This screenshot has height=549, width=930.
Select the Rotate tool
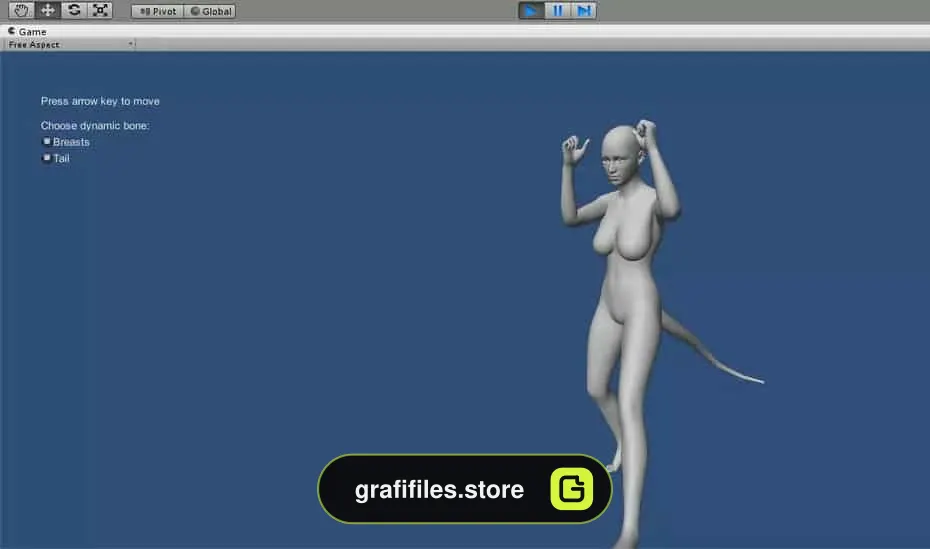[x=74, y=10]
